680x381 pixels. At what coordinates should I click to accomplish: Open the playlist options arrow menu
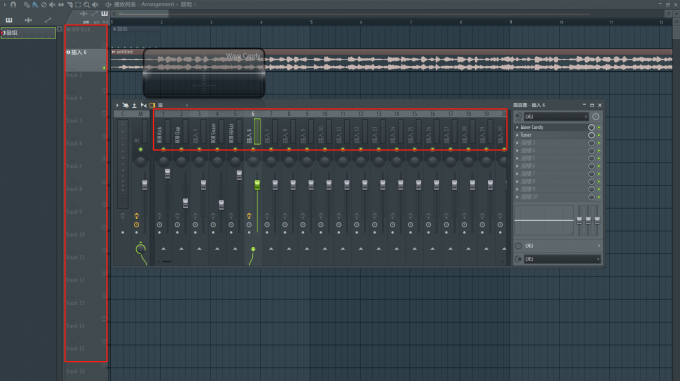point(5,4)
